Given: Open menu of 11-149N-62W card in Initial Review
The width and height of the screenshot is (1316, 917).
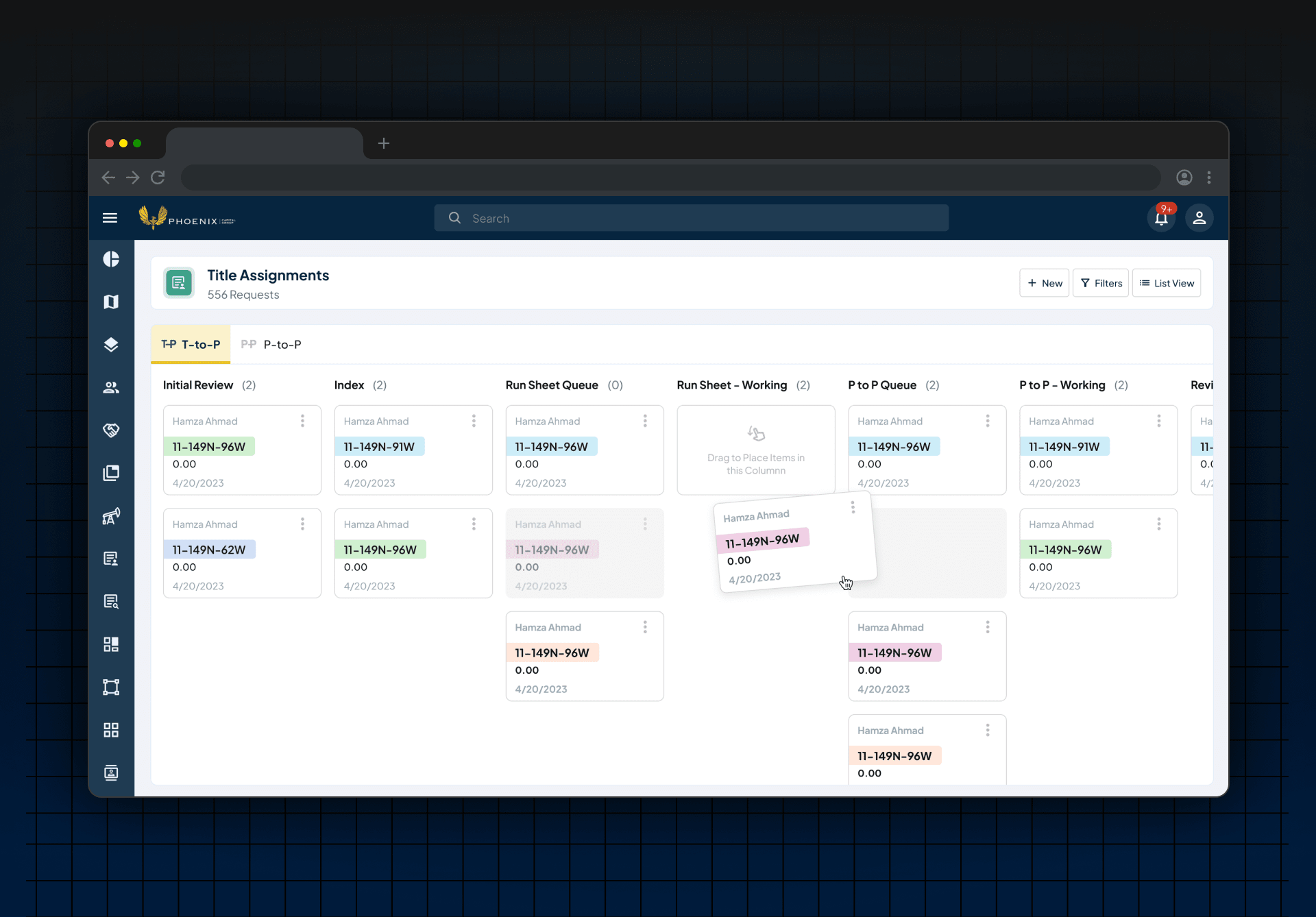Looking at the screenshot, I should pyautogui.click(x=302, y=524).
